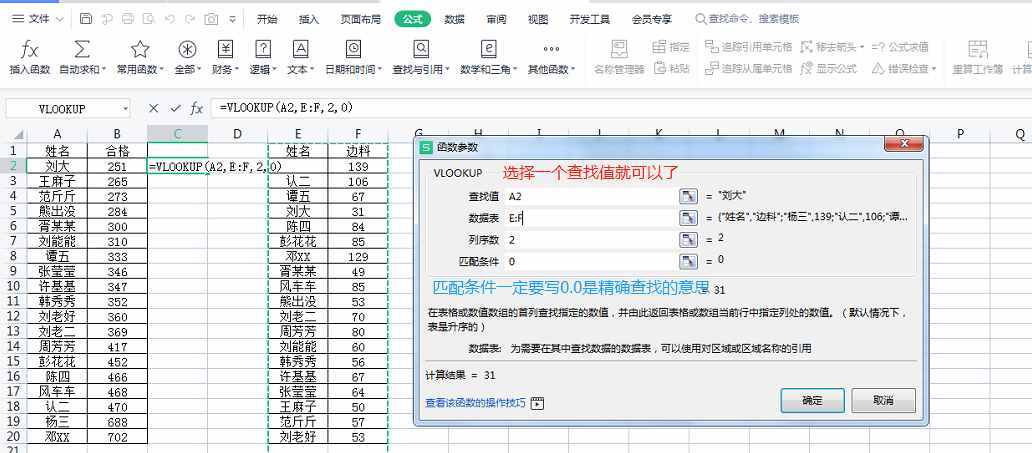This screenshot has height=453, width=1032.
Task: Select cell B20 with value 702
Action: coord(117,437)
